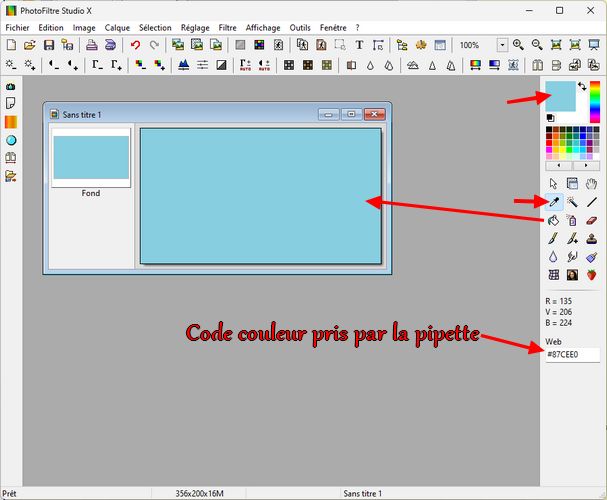This screenshot has height=500, width=607.
Task: Select the Spray can tool
Action: point(572,220)
